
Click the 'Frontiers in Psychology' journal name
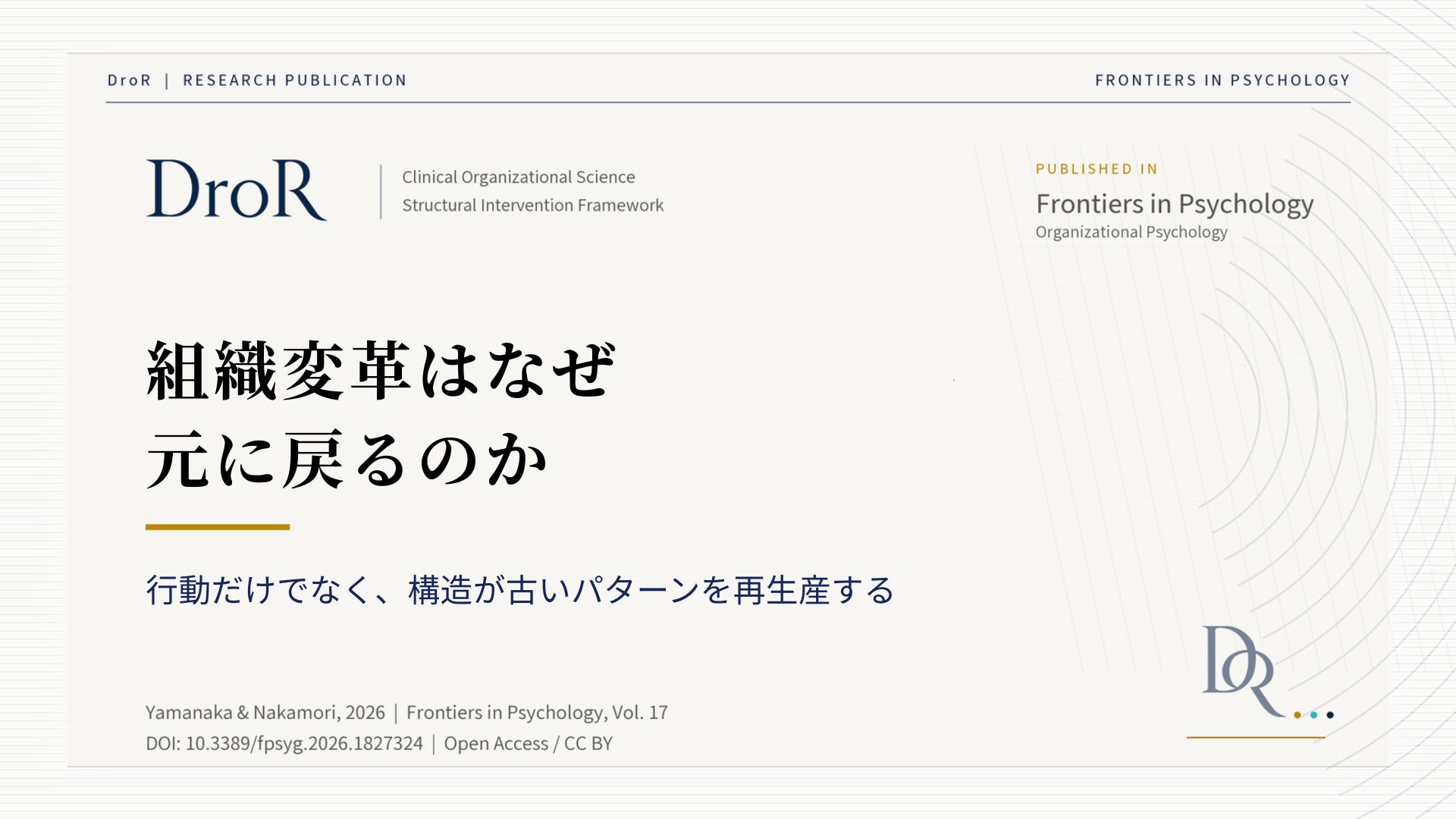[x=1175, y=204]
